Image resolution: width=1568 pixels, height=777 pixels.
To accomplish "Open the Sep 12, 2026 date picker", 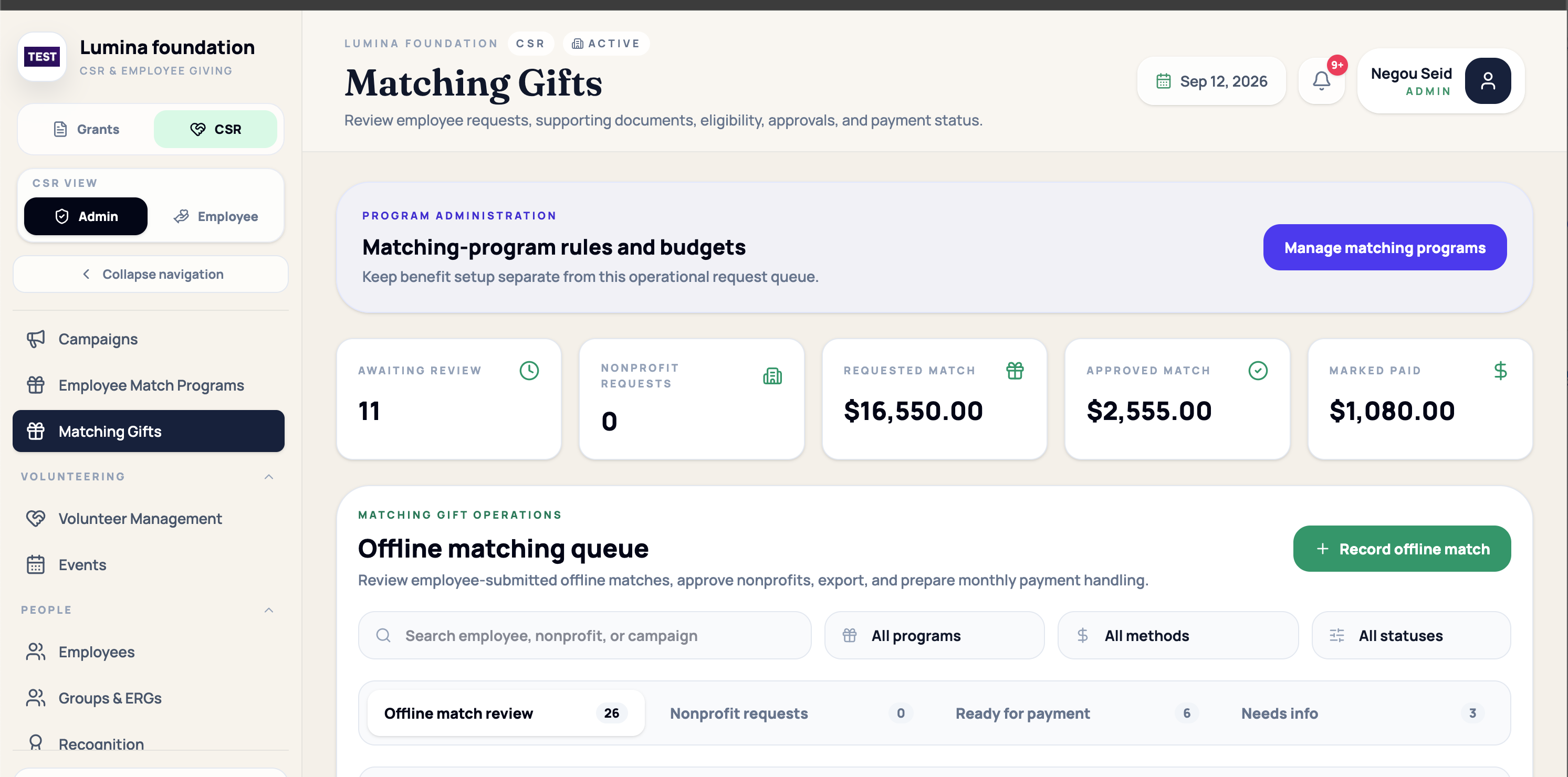I will point(1211,81).
